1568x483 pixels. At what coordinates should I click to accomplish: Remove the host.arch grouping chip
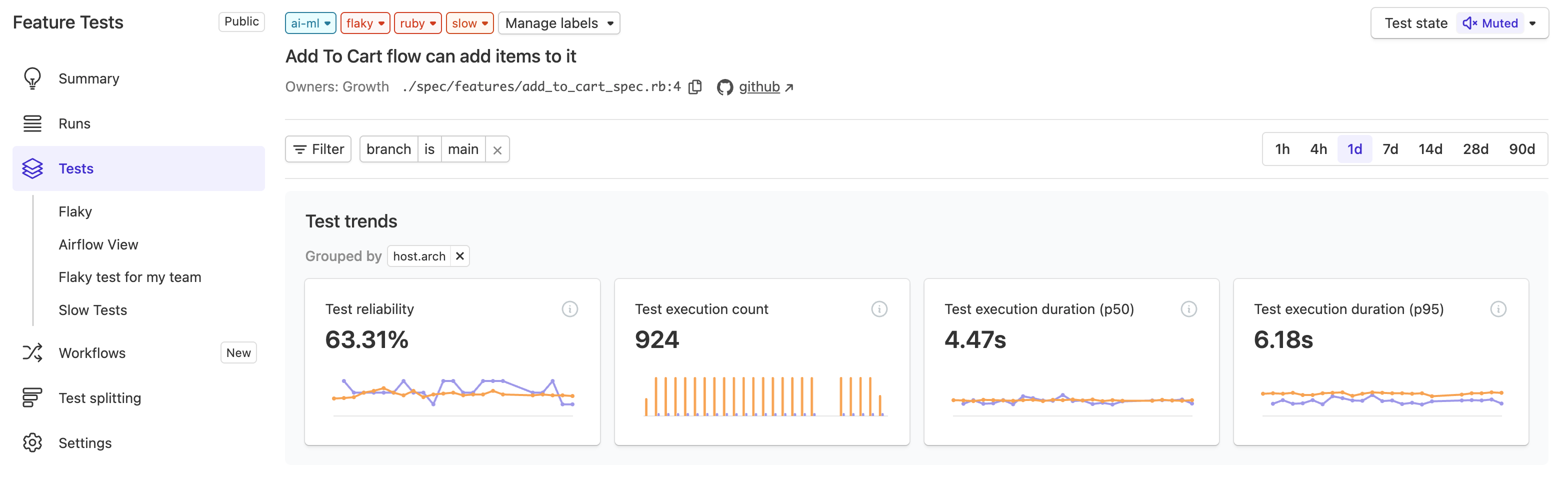pos(459,255)
